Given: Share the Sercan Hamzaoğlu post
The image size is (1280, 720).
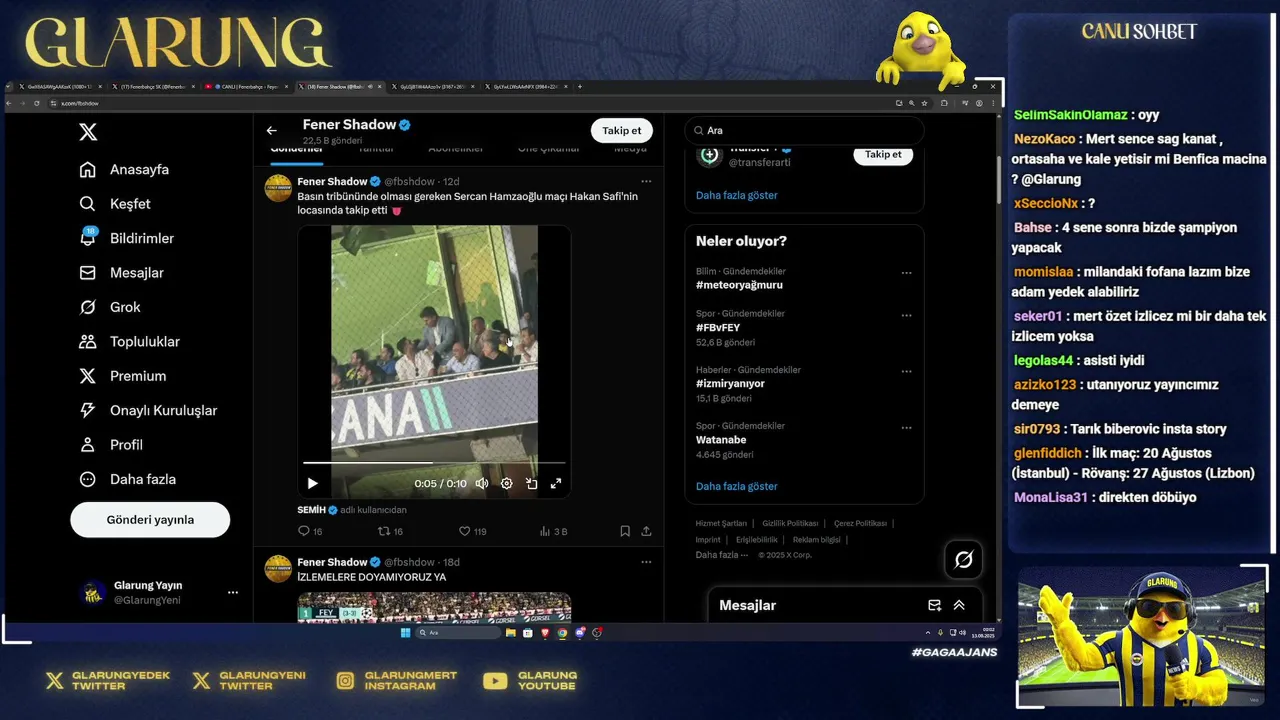Looking at the screenshot, I should pyautogui.click(x=646, y=531).
